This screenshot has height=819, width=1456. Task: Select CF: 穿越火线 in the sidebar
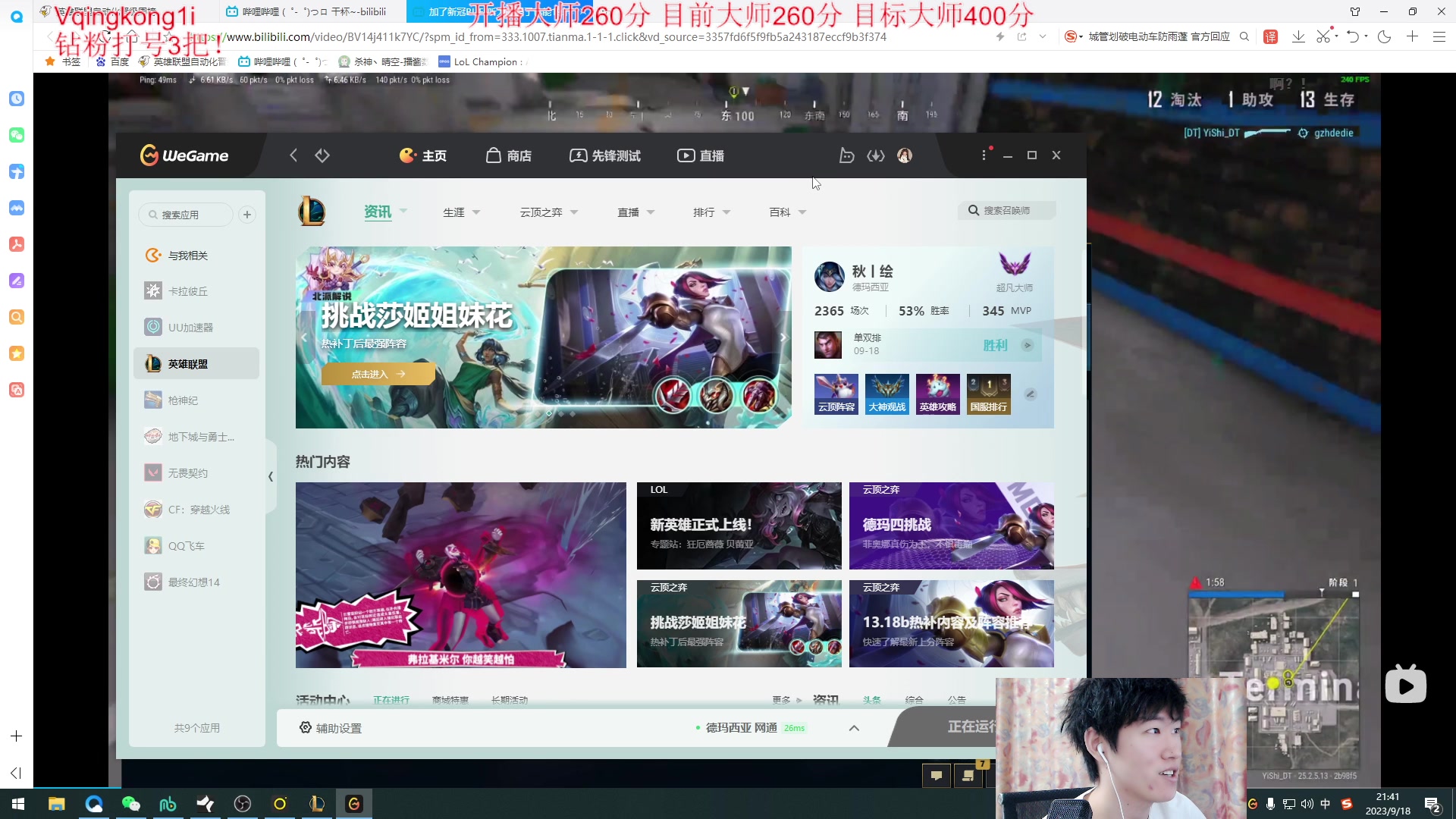tap(196, 510)
